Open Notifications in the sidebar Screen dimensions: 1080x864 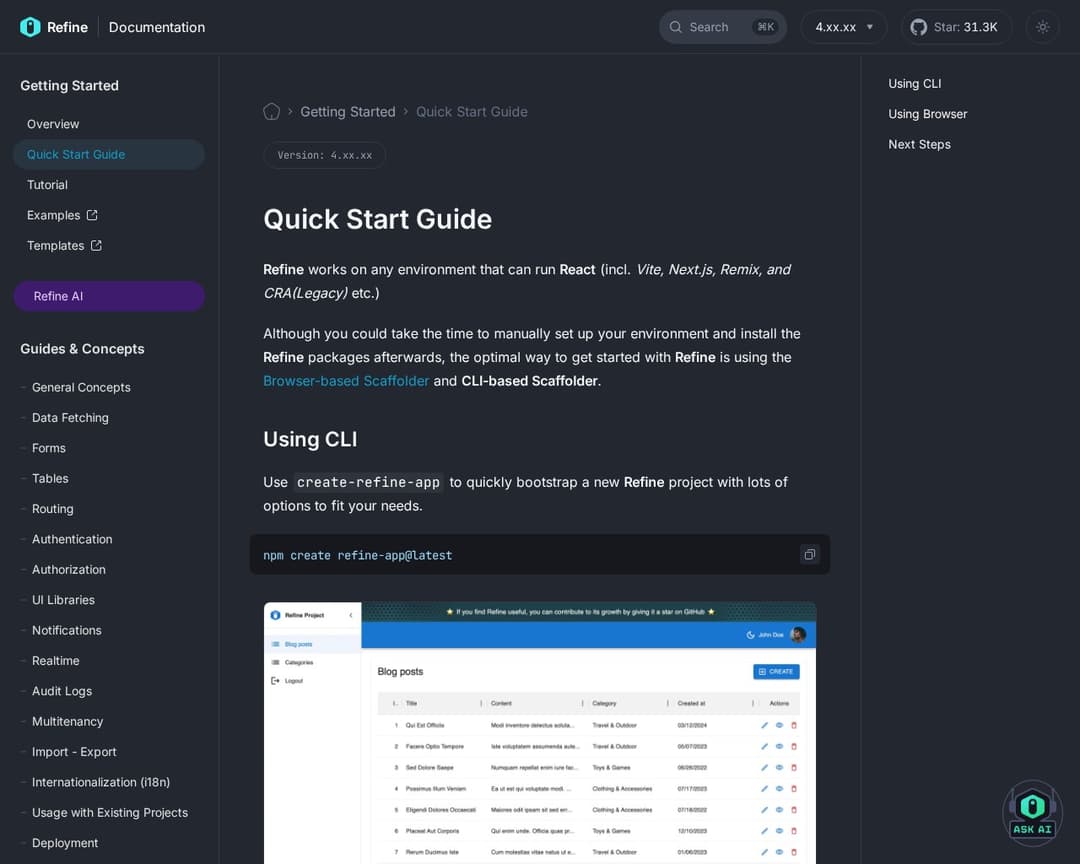coord(66,630)
